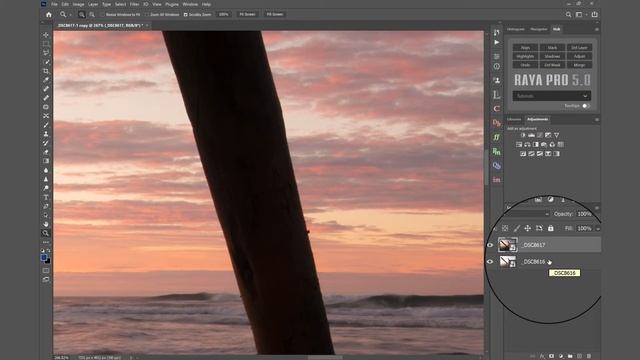
Task: Select the _DSC8617 layer thumbnail
Action: click(508, 245)
